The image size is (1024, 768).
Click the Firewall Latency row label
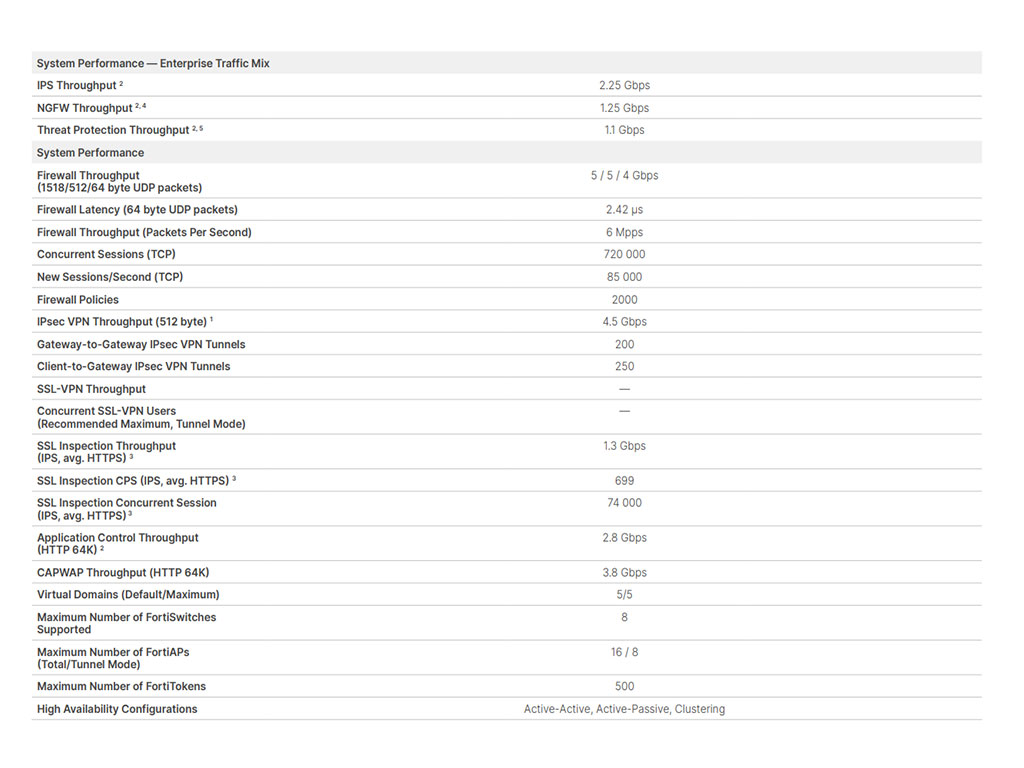[137, 210]
